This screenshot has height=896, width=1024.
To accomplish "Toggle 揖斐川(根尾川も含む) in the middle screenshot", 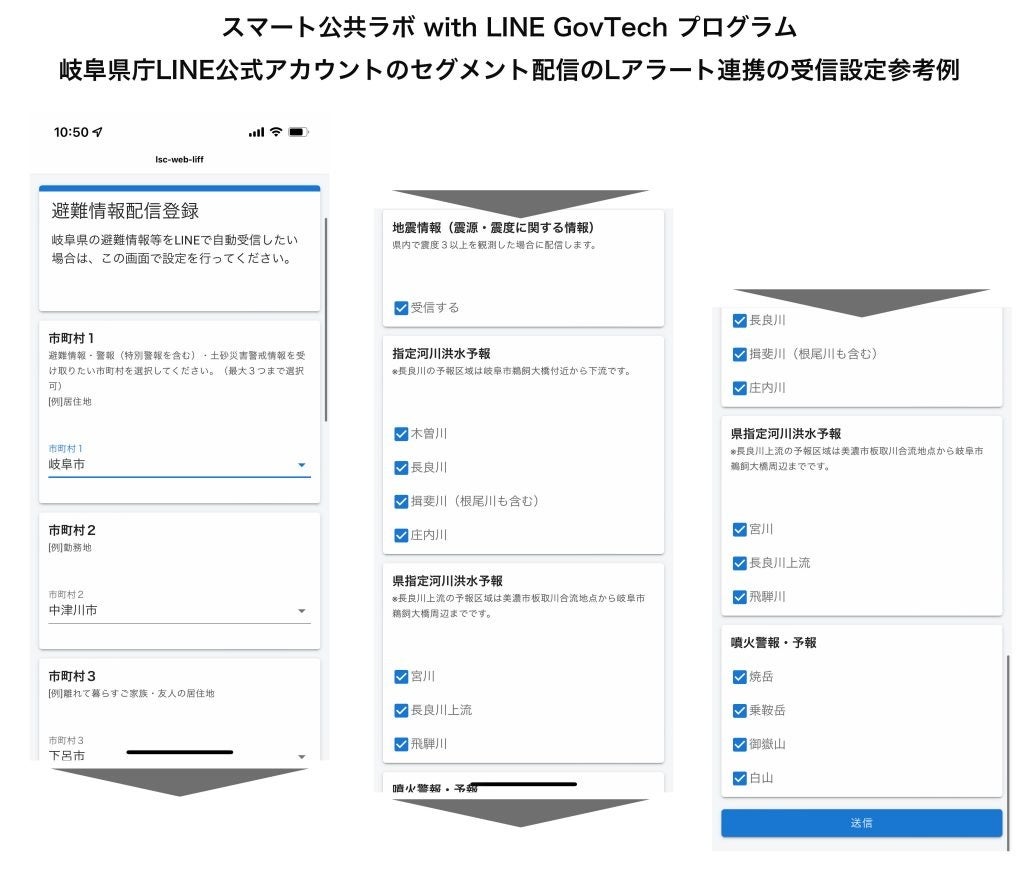I will 401,502.
